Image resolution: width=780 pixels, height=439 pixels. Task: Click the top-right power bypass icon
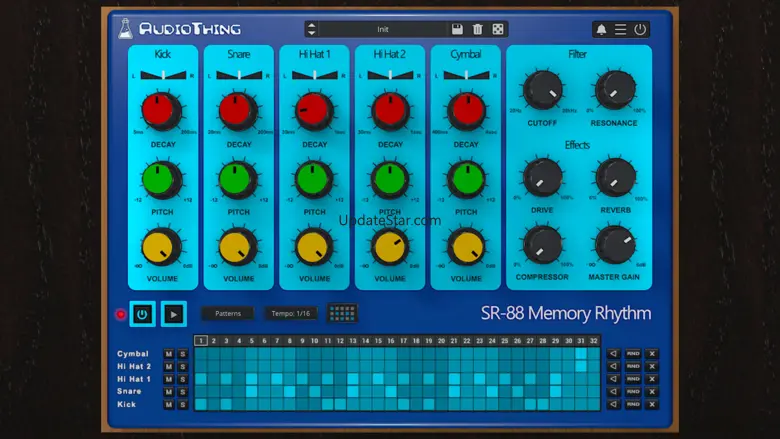click(x=640, y=30)
